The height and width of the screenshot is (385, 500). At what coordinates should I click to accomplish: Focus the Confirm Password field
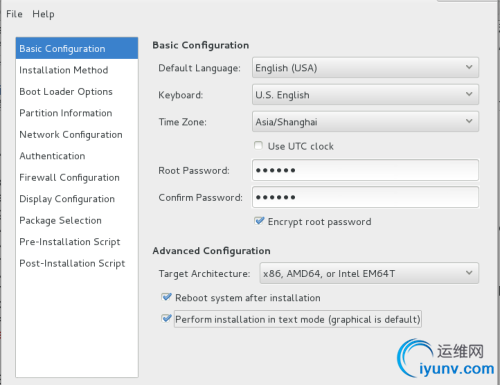coord(365,197)
